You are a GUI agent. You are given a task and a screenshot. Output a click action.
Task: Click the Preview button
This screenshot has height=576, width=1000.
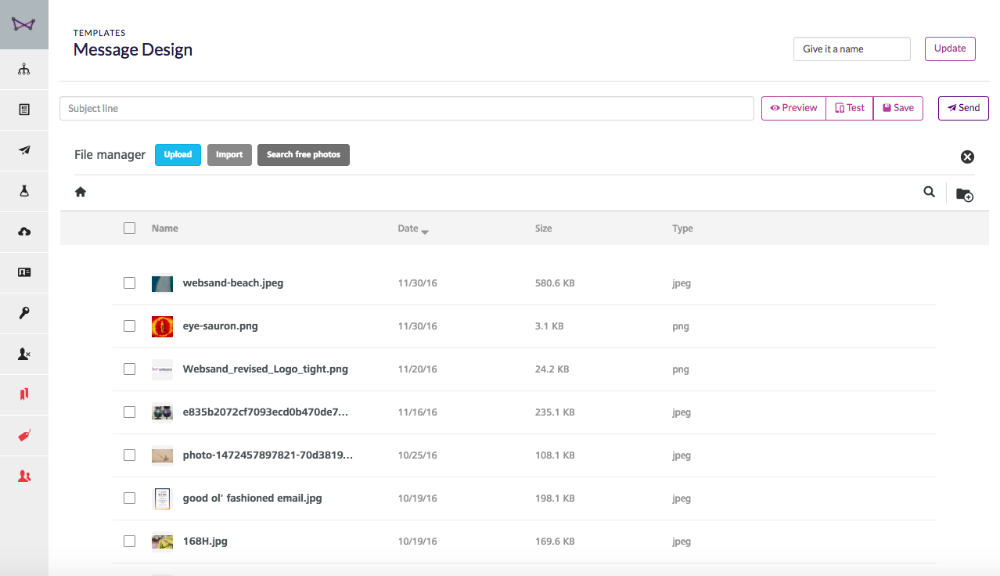793,108
